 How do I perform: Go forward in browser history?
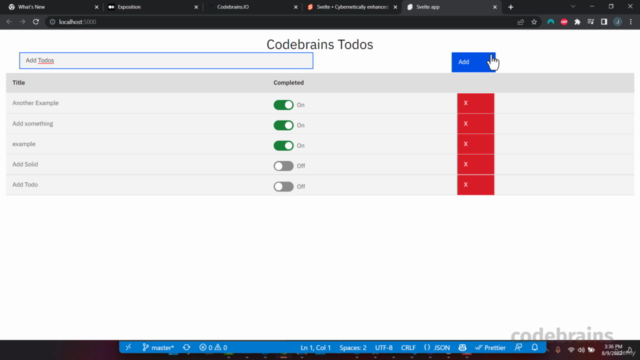[x=22, y=22]
